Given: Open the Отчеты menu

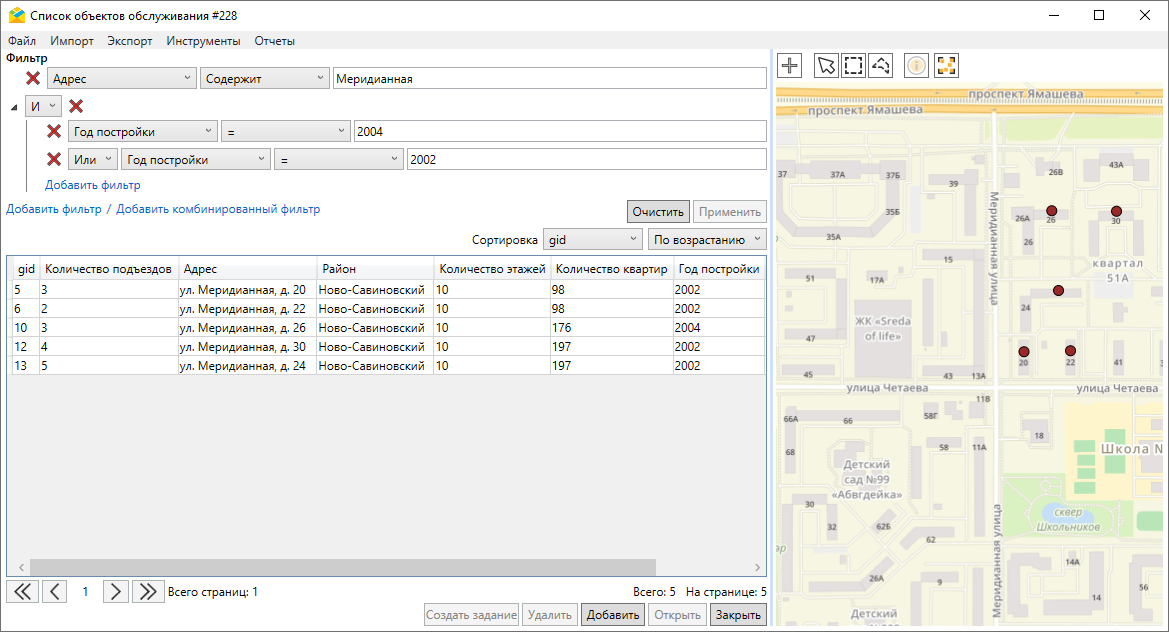Looking at the screenshot, I should point(274,41).
